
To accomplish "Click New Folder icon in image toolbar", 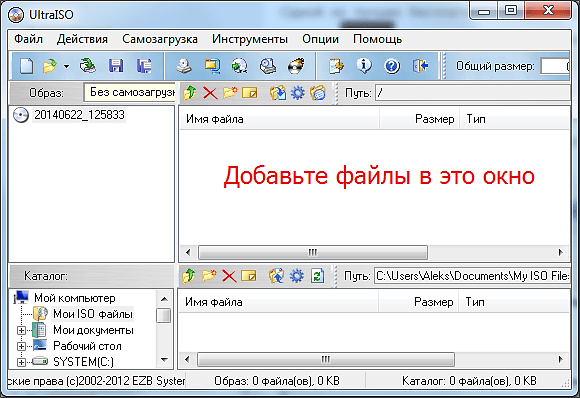I will (x=230, y=92).
